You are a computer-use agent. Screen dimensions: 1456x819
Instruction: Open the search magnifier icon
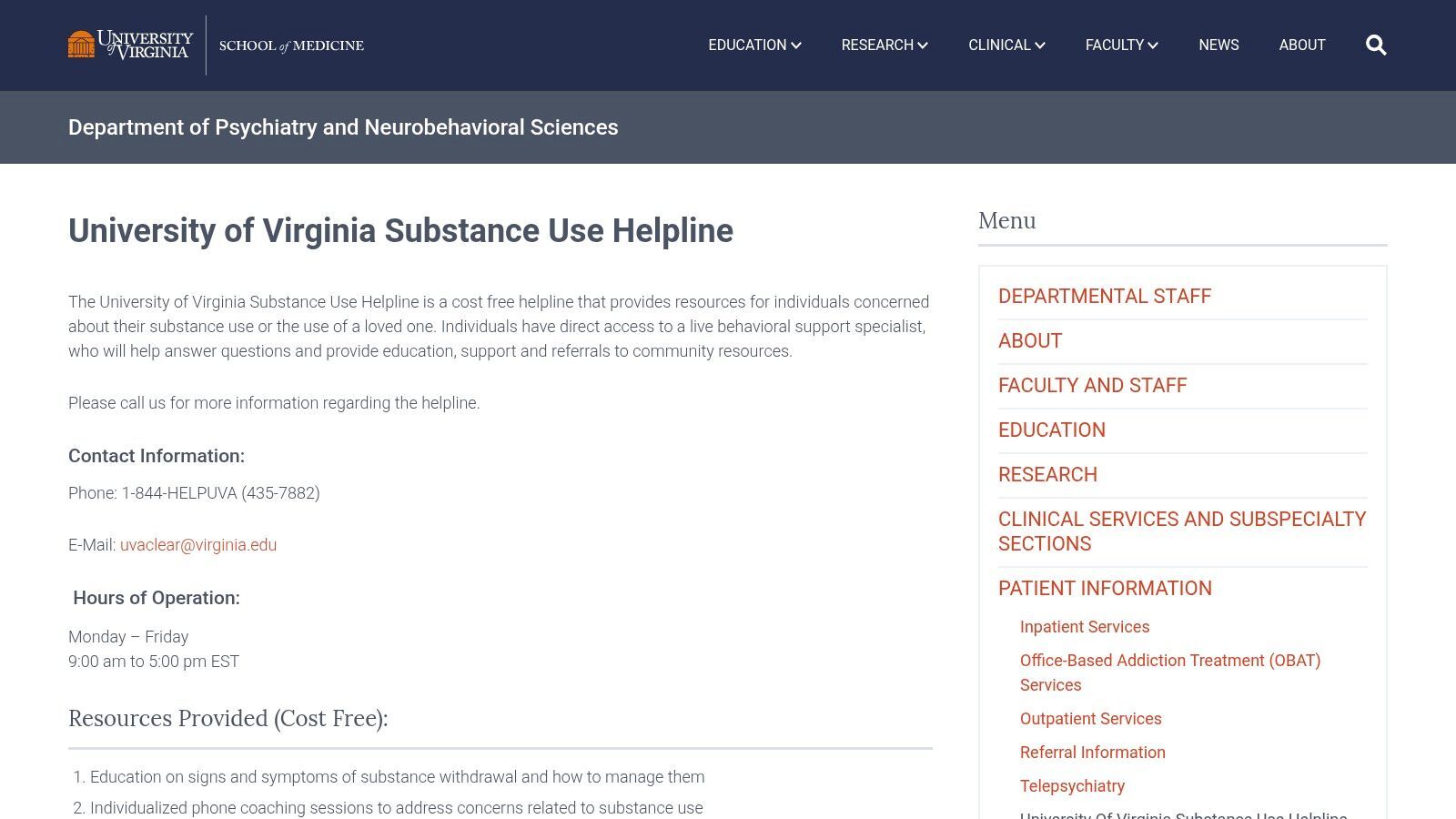pyautogui.click(x=1376, y=45)
